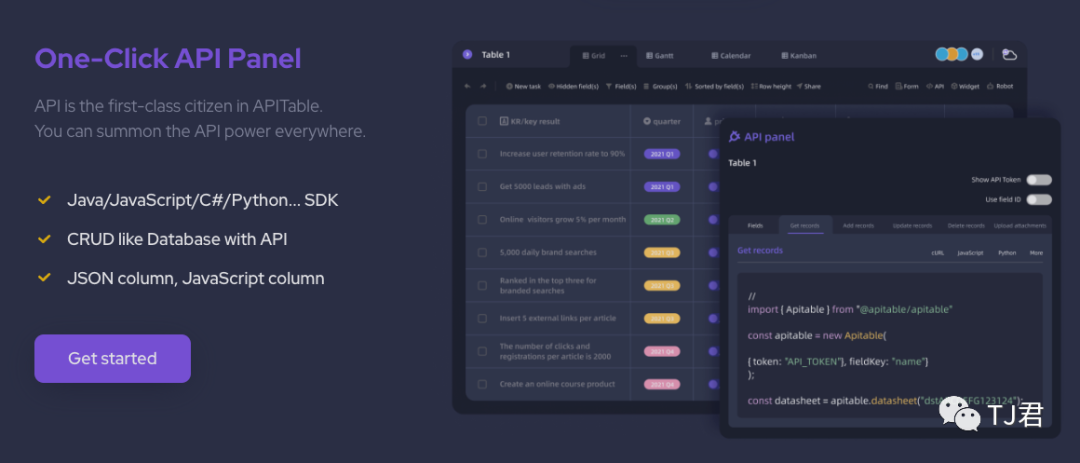Screen dimensions: 1080x463
Task: Check the 'Online visitors grow 5%' row checkbox
Action: click(482, 220)
